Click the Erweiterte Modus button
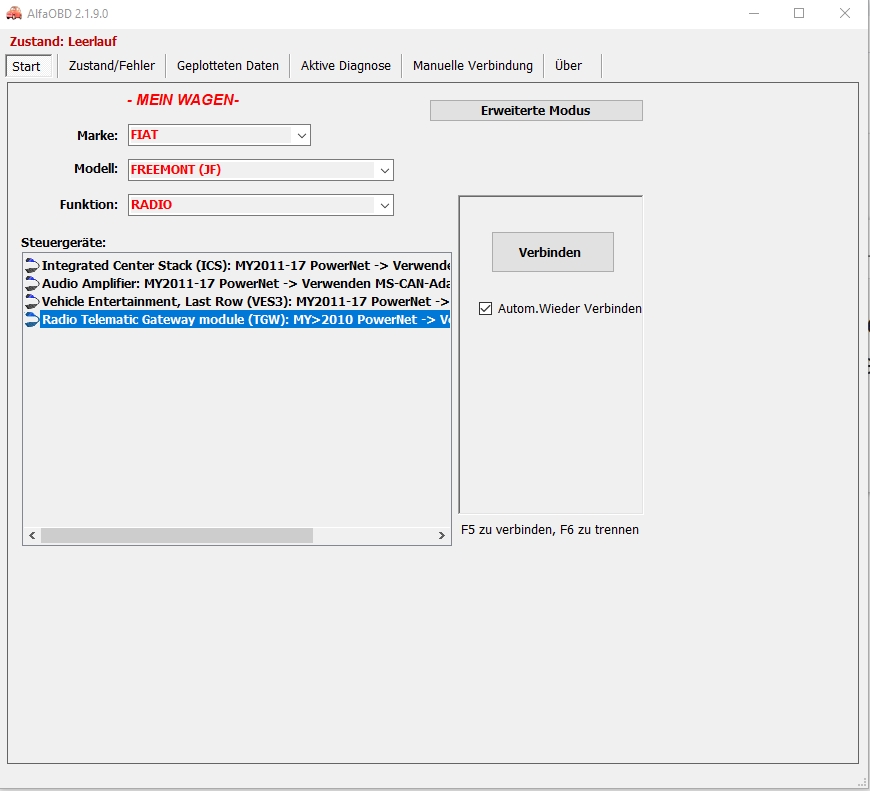The width and height of the screenshot is (870, 791). tap(536, 111)
